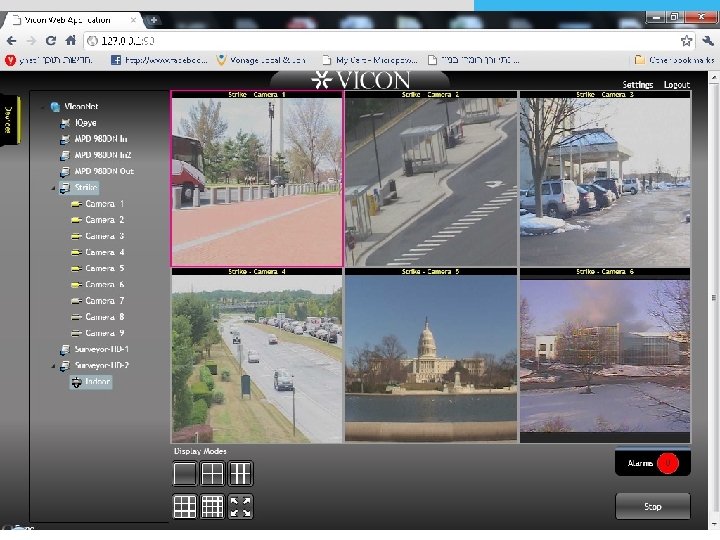Go back in browser history
Image resolution: width=720 pixels, height=540 pixels.
coord(11,41)
